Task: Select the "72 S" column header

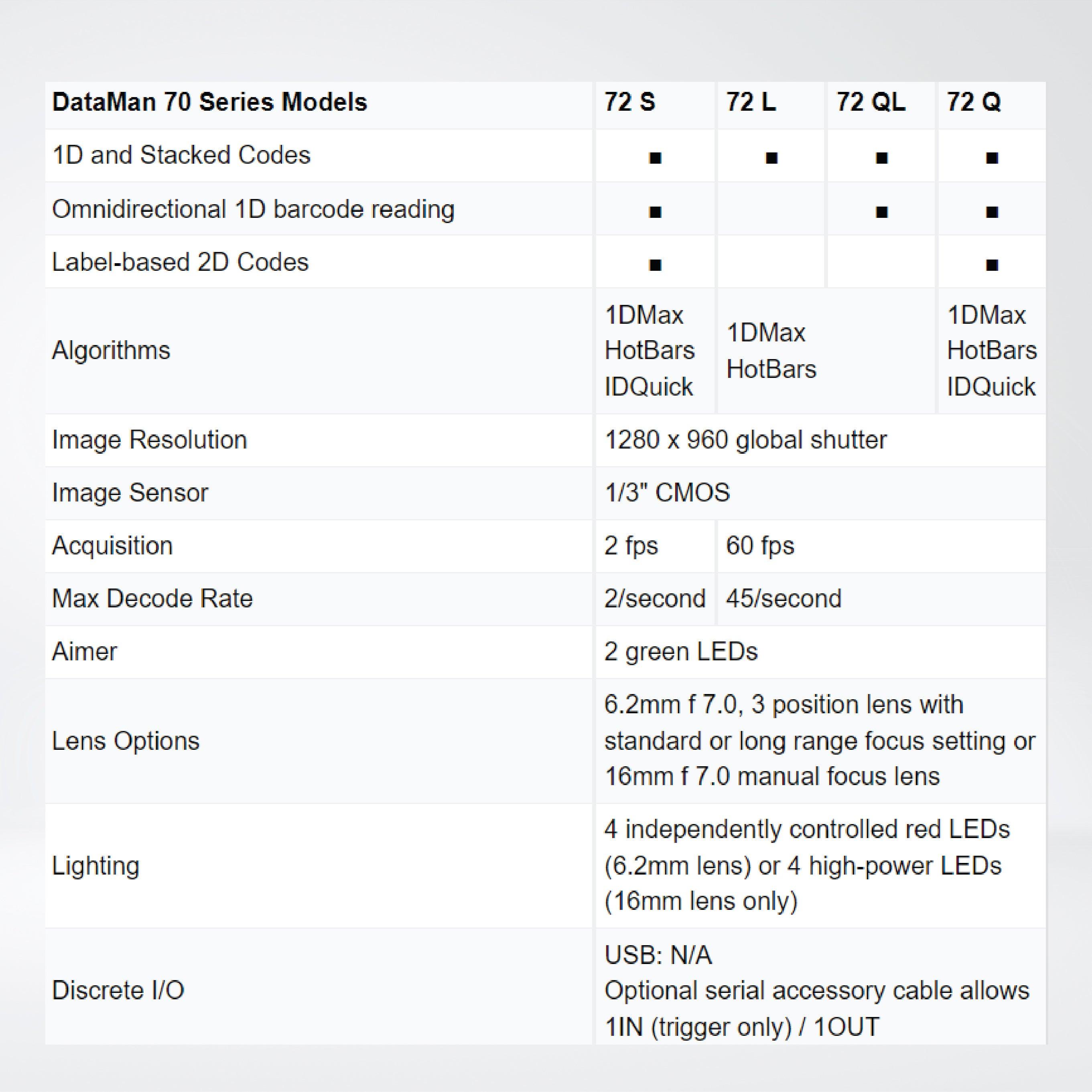Action: 630,102
